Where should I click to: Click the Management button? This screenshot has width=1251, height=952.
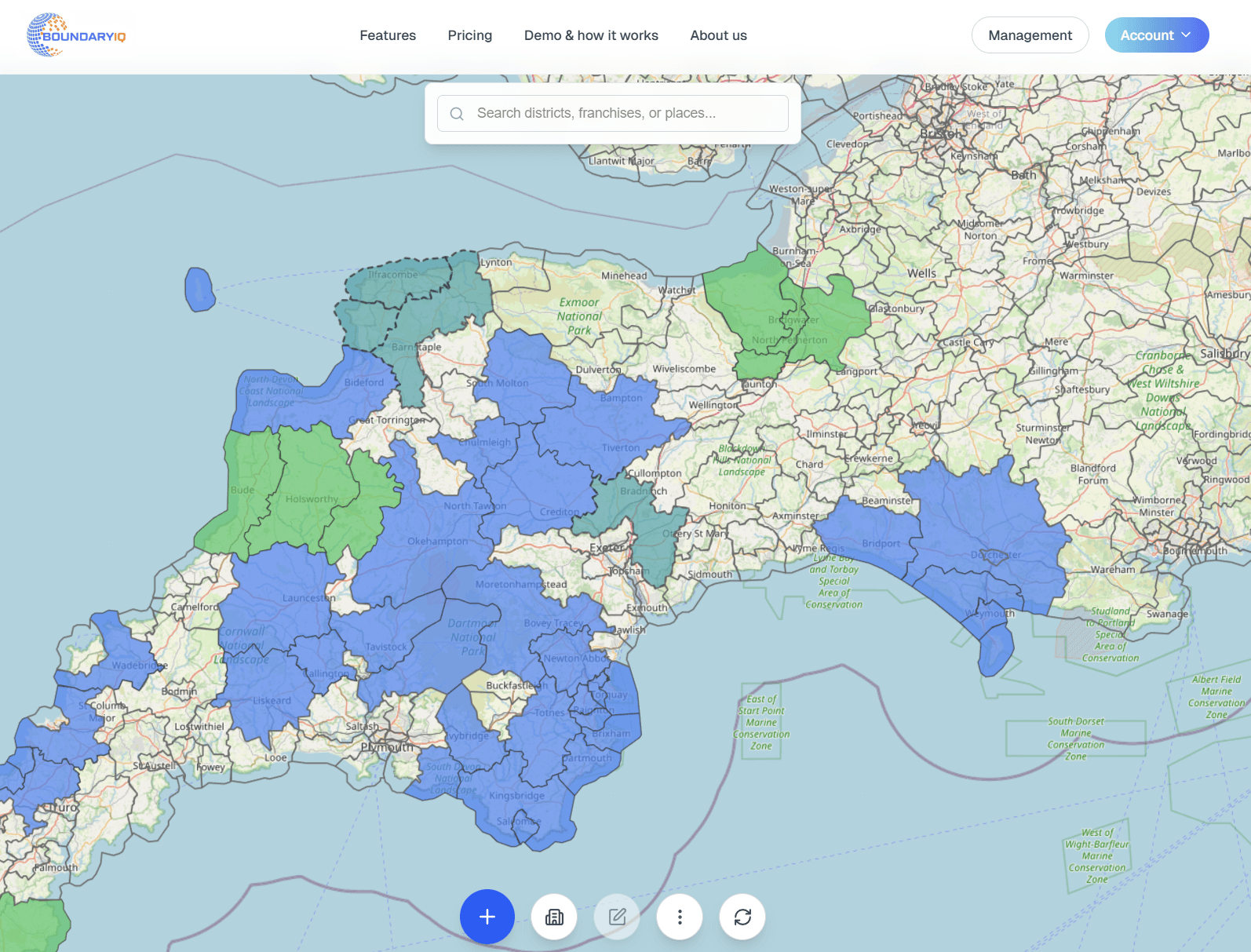click(1030, 35)
